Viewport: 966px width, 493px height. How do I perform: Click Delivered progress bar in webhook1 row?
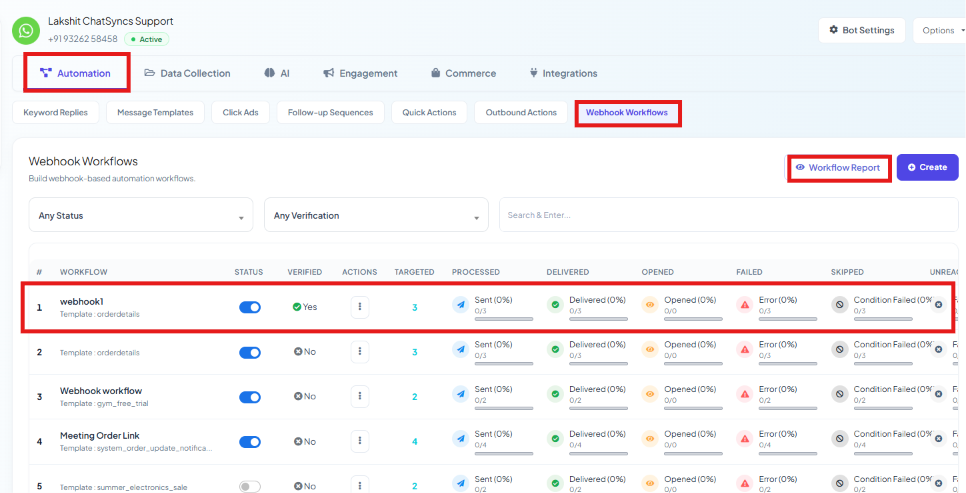tap(599, 319)
